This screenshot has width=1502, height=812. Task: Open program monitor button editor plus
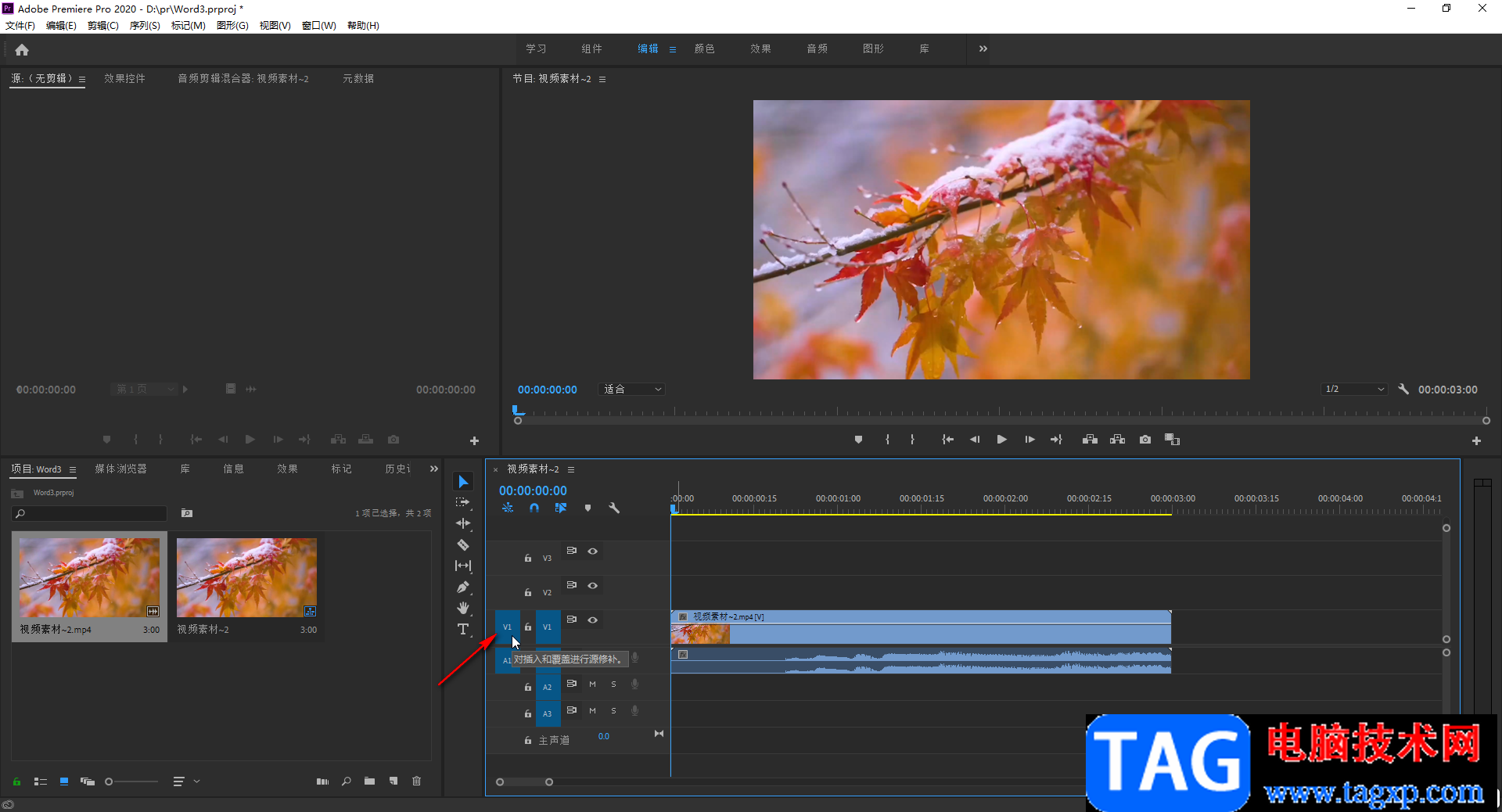[1476, 440]
